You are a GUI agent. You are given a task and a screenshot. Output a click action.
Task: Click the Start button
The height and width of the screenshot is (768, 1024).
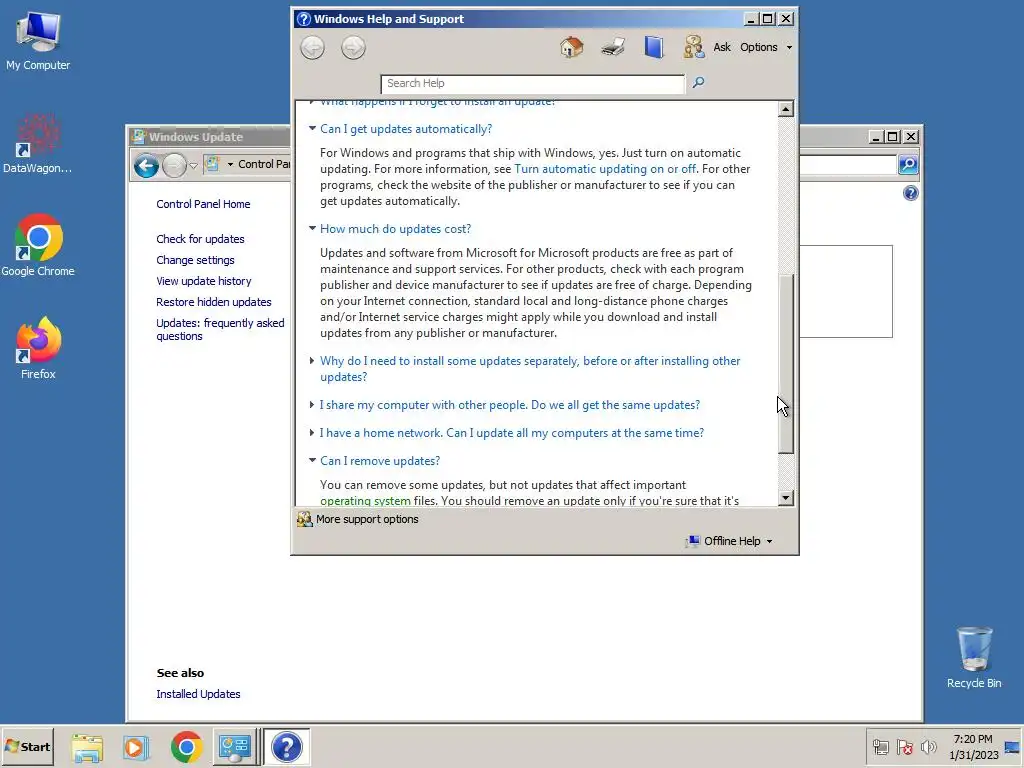pyautogui.click(x=27, y=747)
